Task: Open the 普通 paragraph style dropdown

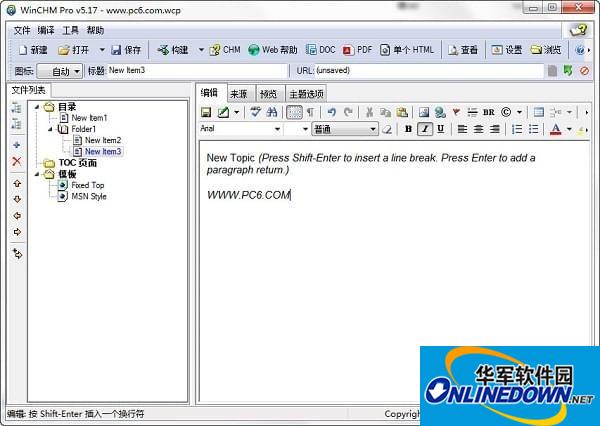Action: coord(373,129)
